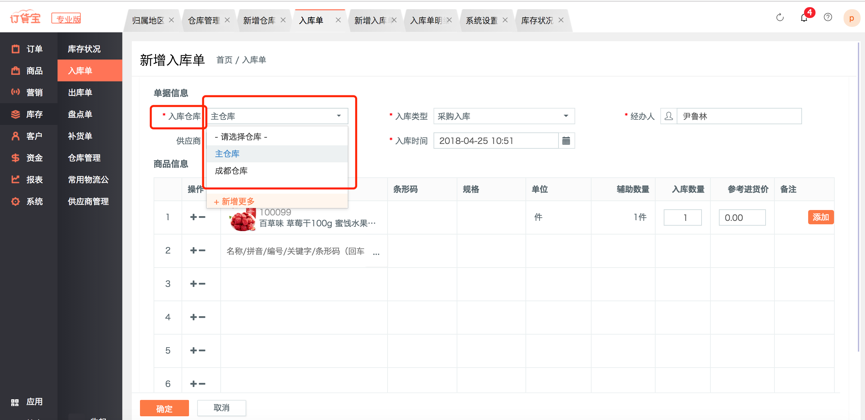Click the help question mark icon
The height and width of the screenshot is (420, 865).
point(828,17)
